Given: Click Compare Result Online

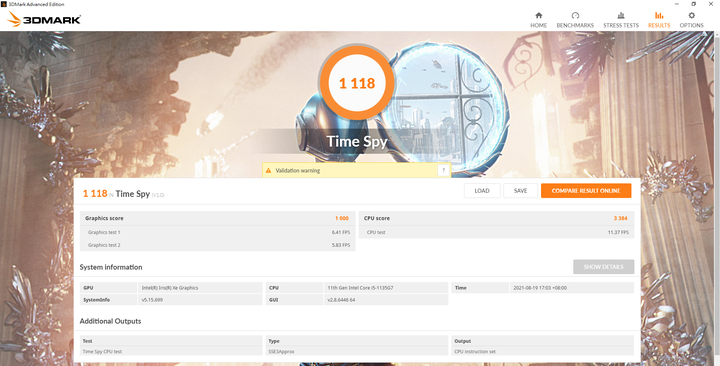Looking at the screenshot, I should [586, 191].
